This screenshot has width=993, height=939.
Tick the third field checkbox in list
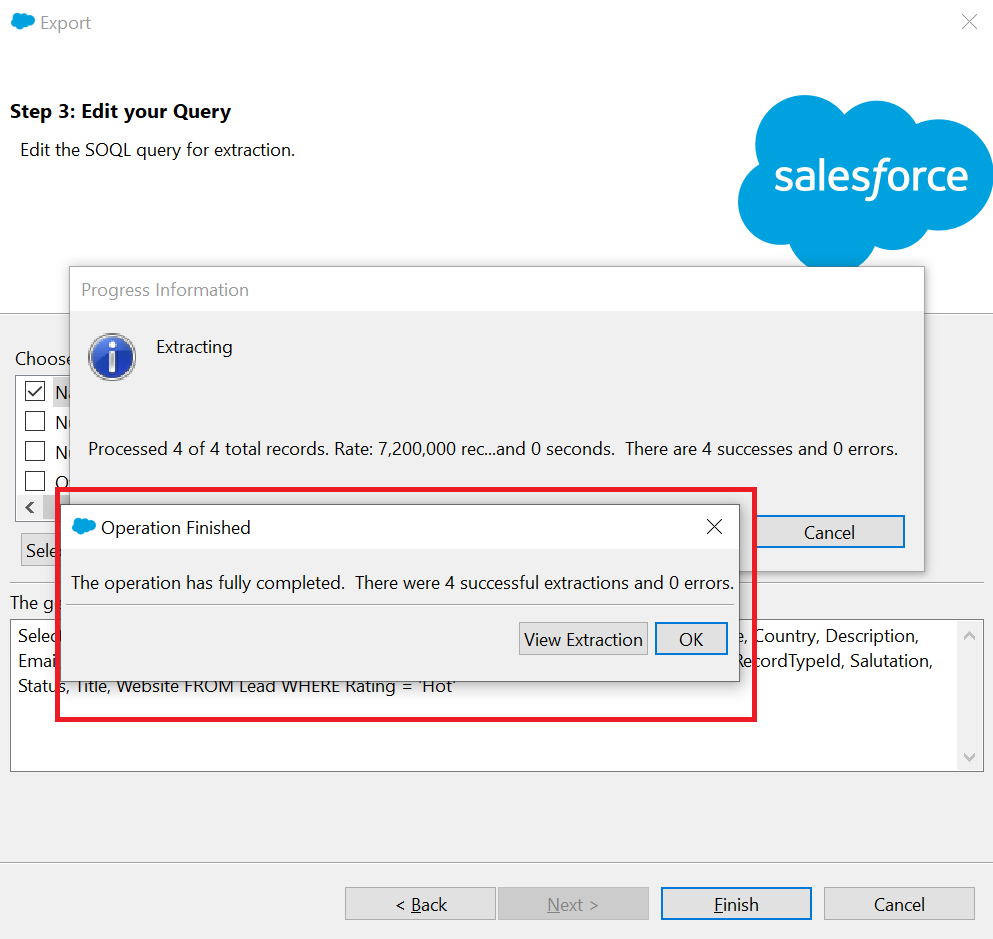pyautogui.click(x=35, y=451)
